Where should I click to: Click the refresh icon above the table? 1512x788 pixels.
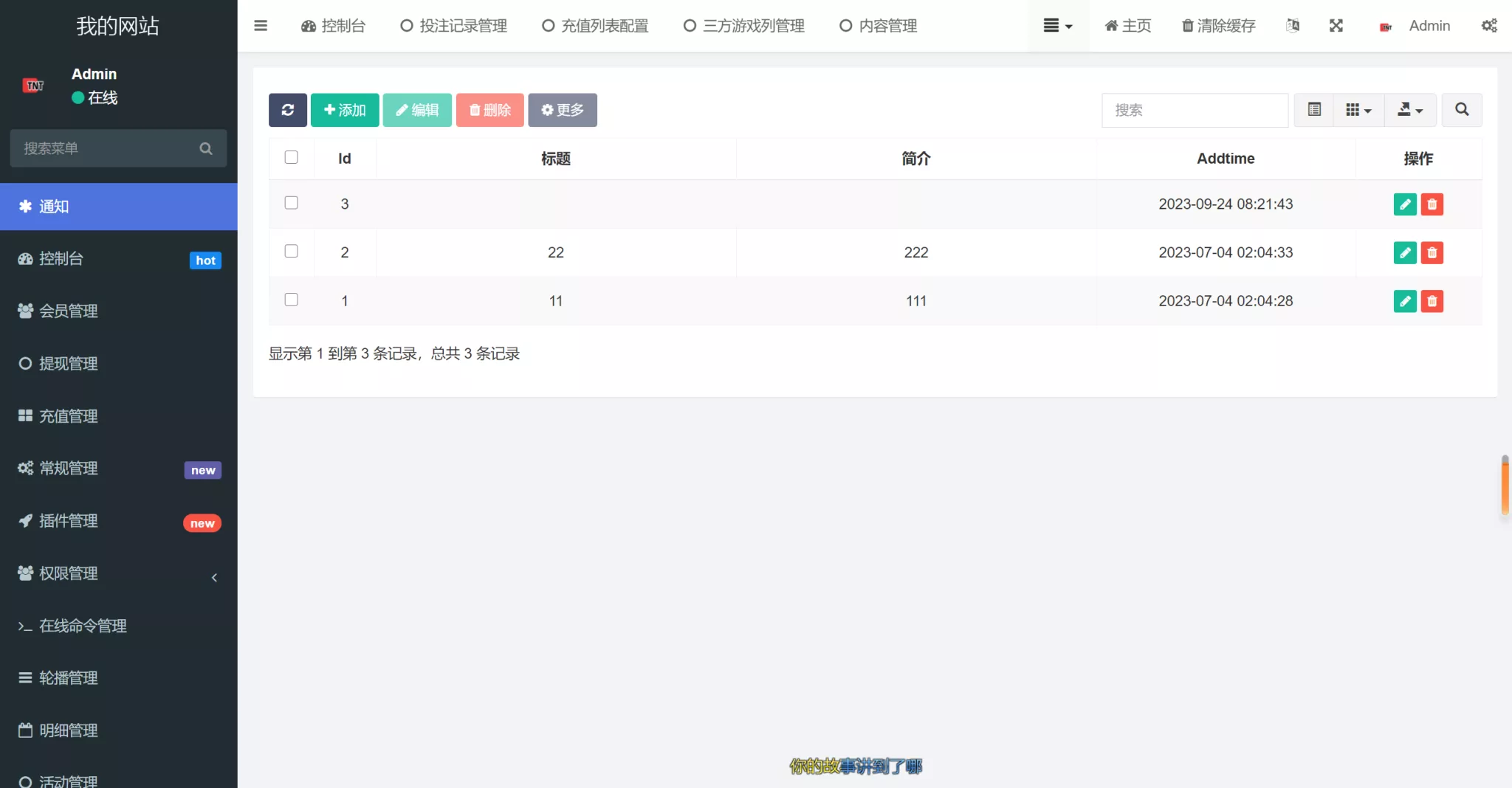pyautogui.click(x=287, y=110)
